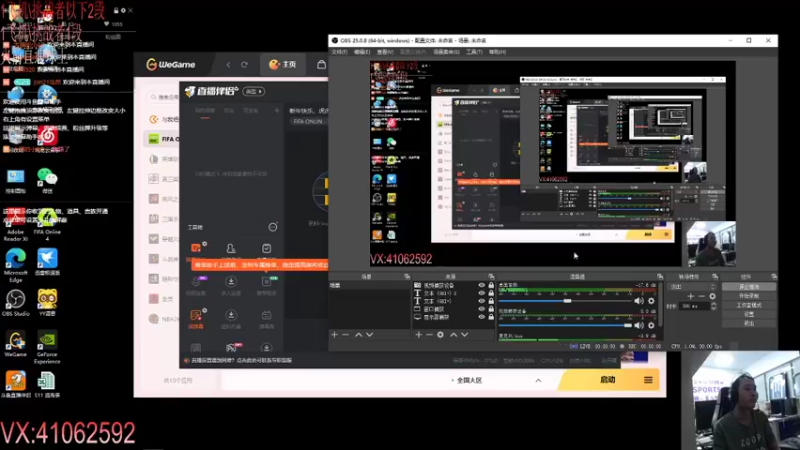
Task: Click Start Recording button in OBS controls
Action: 748,296
